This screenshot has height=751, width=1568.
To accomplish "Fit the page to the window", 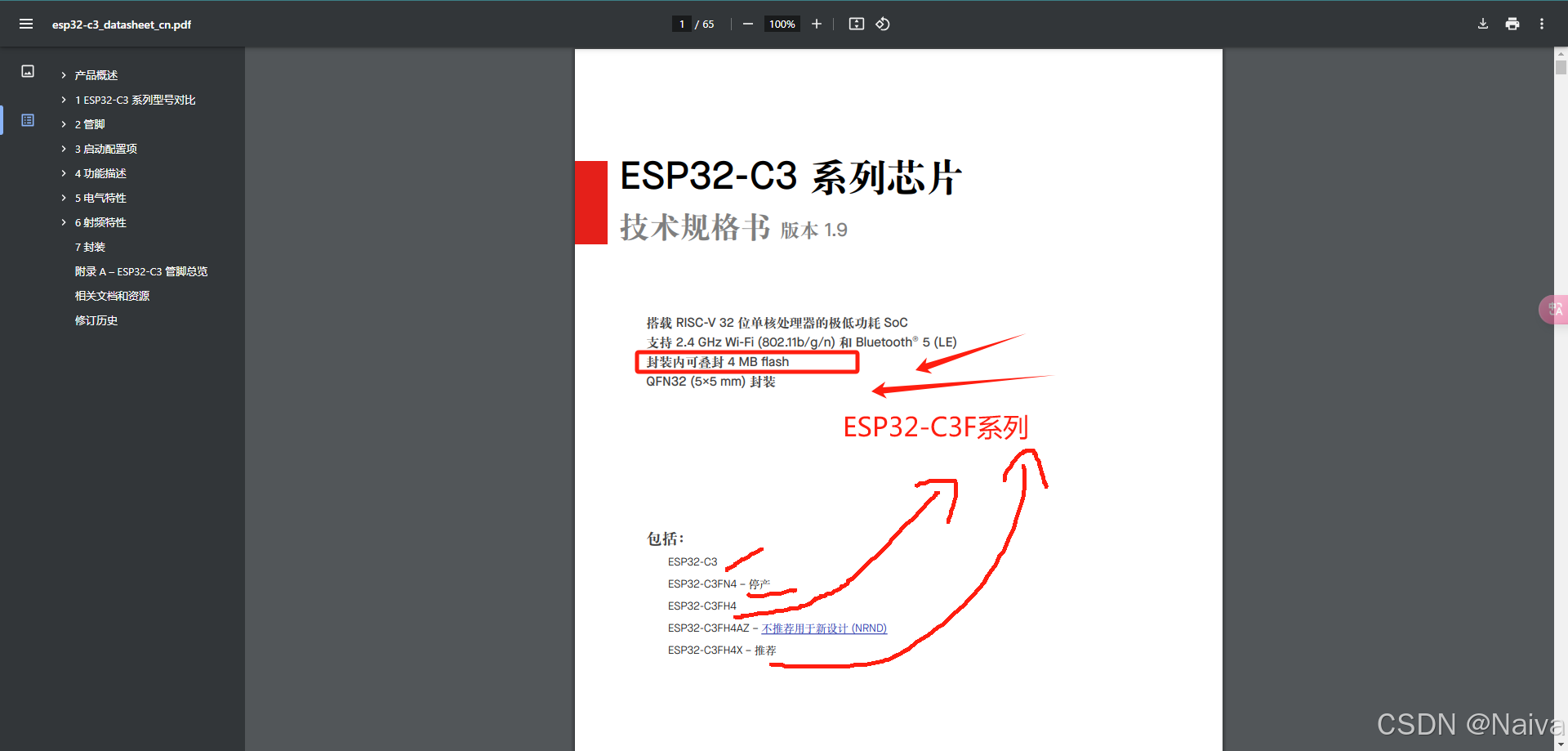I will point(856,24).
